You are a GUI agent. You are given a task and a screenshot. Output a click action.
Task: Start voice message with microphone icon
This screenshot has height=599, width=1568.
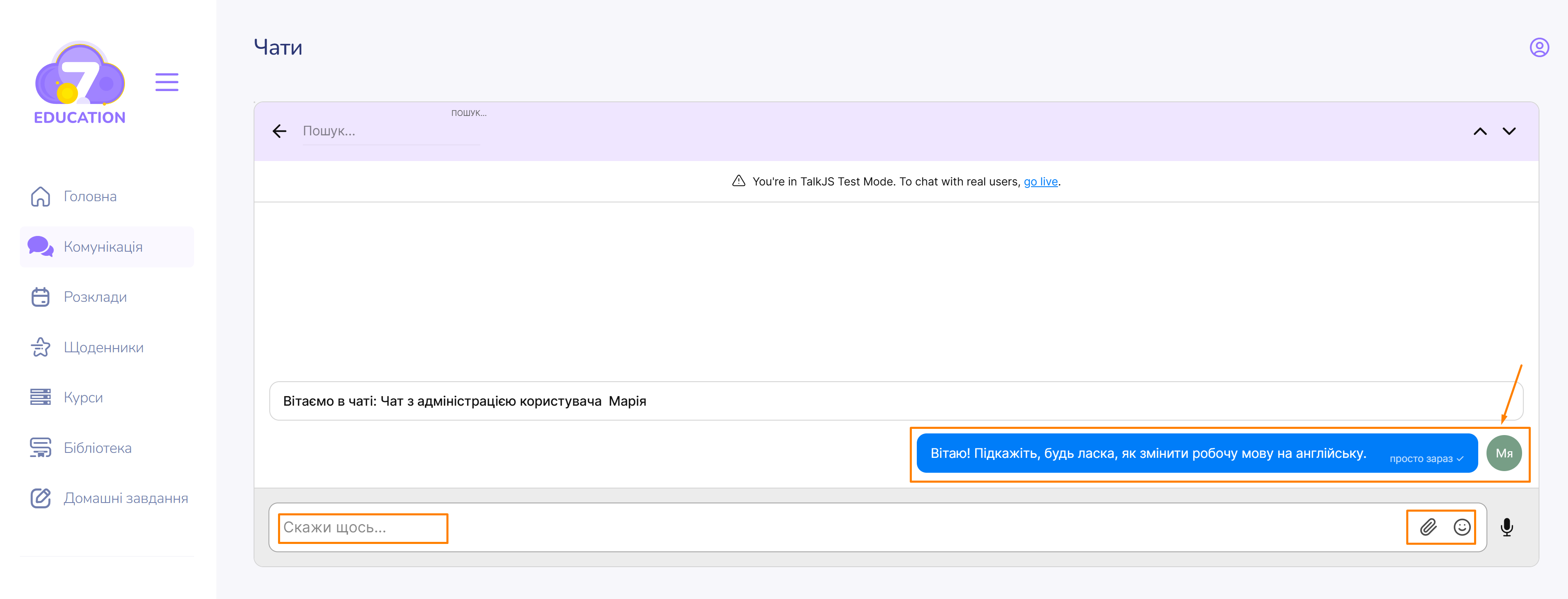point(1507,527)
